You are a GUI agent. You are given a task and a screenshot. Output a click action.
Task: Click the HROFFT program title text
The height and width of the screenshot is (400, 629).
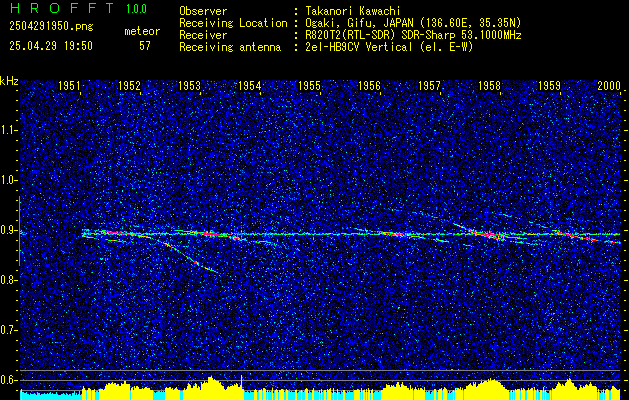pos(61,8)
